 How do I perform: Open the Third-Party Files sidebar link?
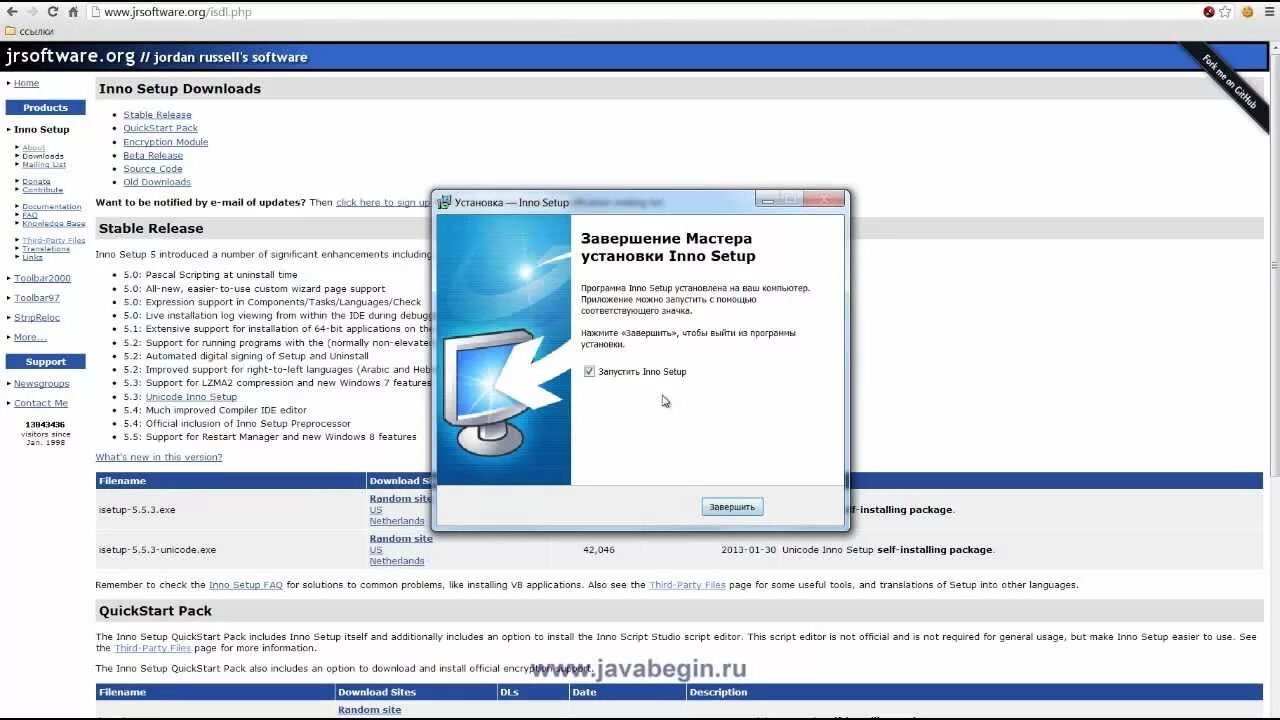click(x=54, y=240)
